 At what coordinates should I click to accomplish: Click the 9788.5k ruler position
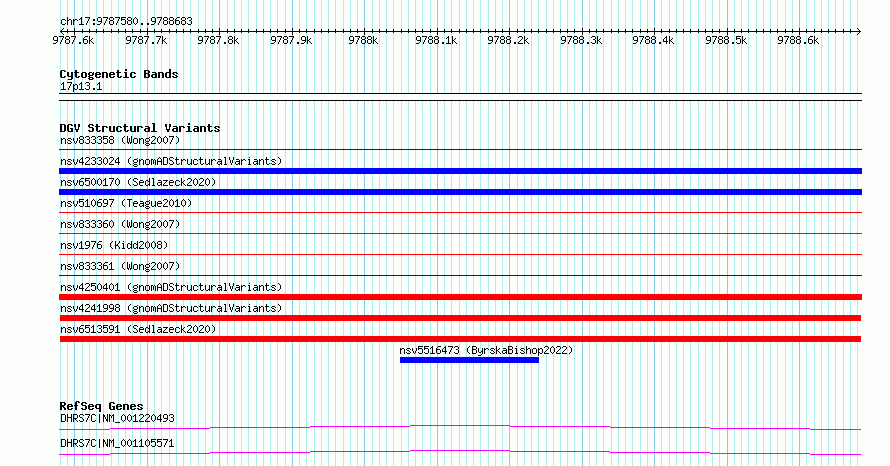point(726,40)
